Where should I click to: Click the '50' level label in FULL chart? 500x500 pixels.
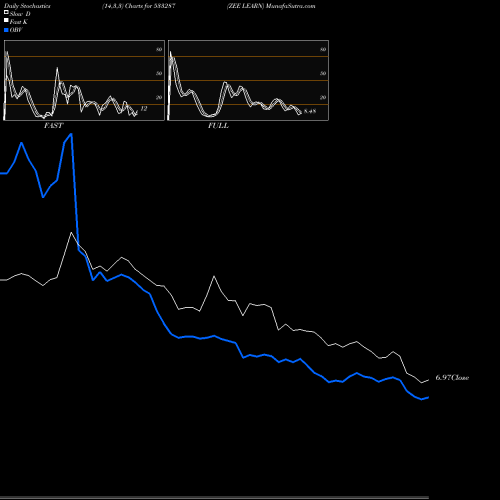click(323, 73)
